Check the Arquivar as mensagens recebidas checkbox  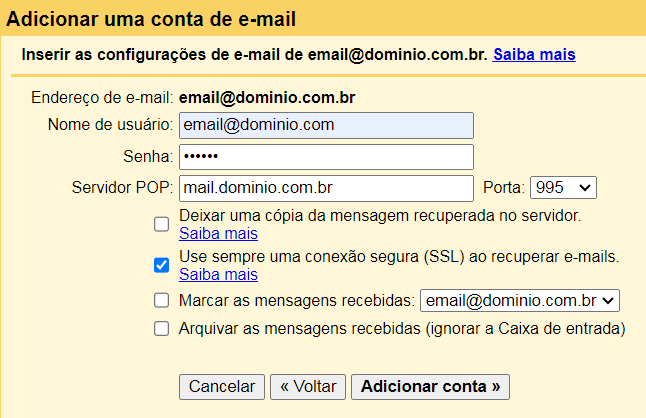coord(161,328)
